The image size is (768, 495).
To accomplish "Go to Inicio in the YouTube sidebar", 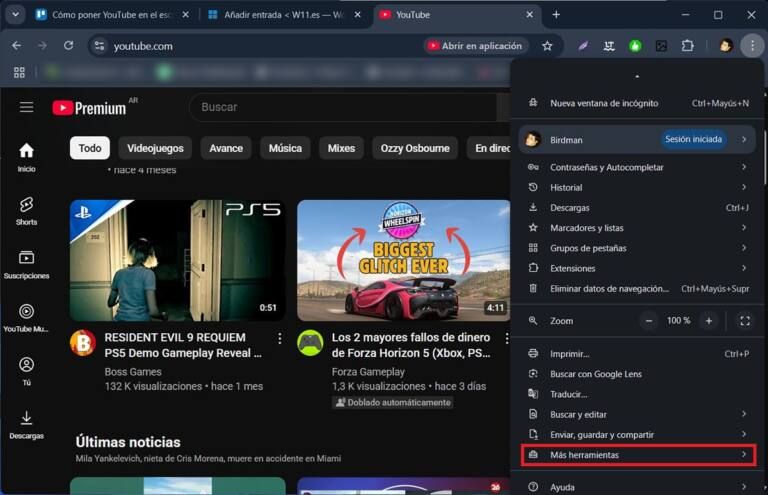I will [26, 157].
